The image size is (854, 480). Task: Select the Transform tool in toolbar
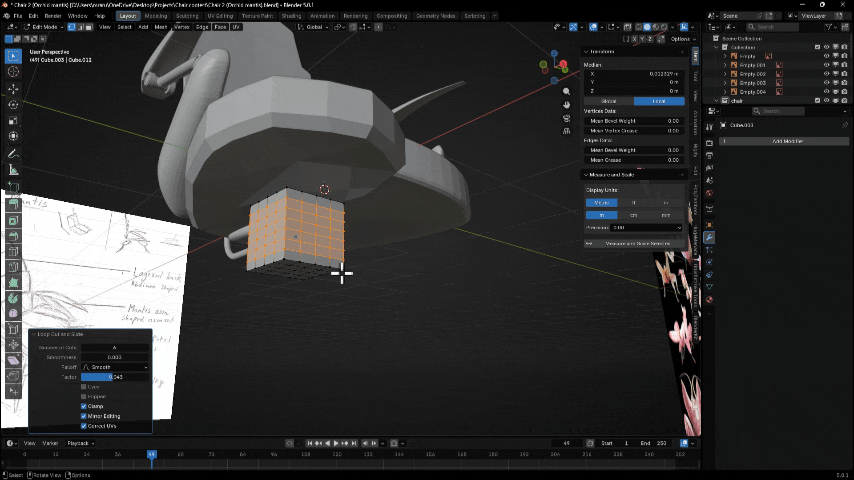(x=14, y=136)
